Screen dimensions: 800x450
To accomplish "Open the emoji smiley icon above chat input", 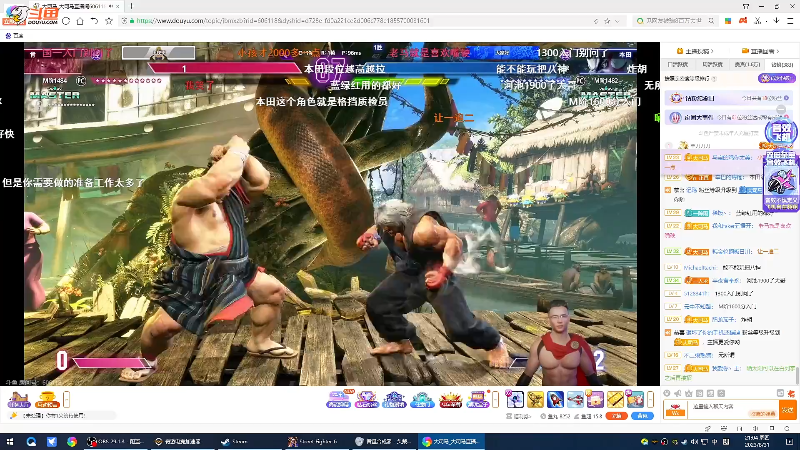I will click(667, 393).
